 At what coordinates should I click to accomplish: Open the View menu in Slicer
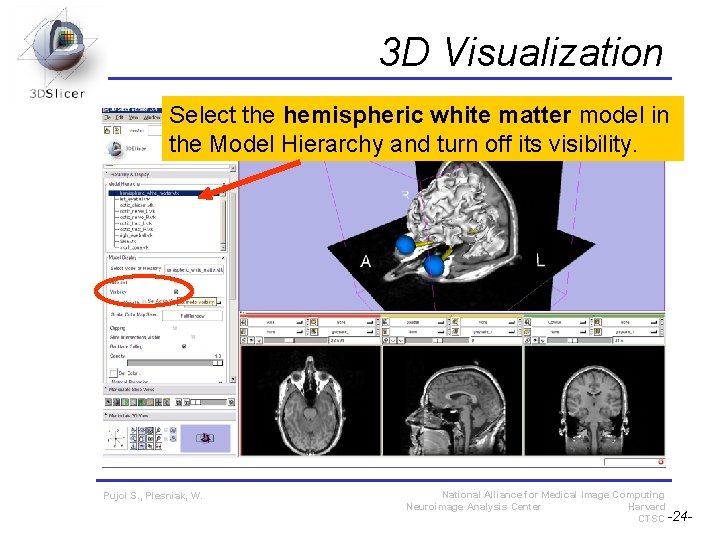click(x=134, y=118)
